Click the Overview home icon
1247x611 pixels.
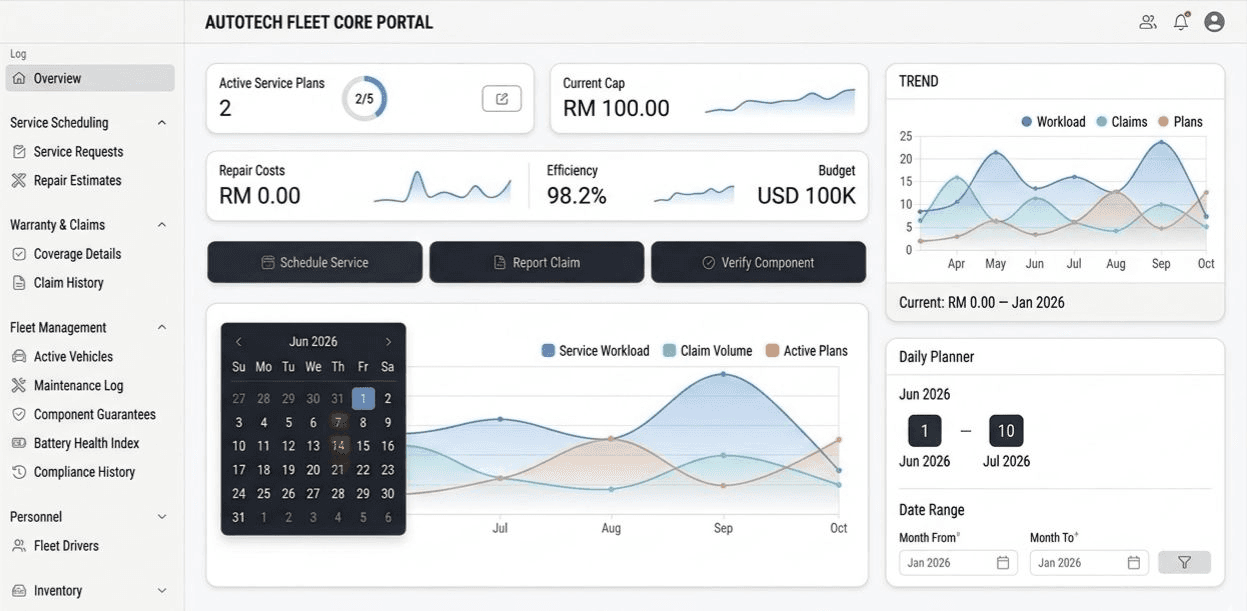click(x=19, y=78)
